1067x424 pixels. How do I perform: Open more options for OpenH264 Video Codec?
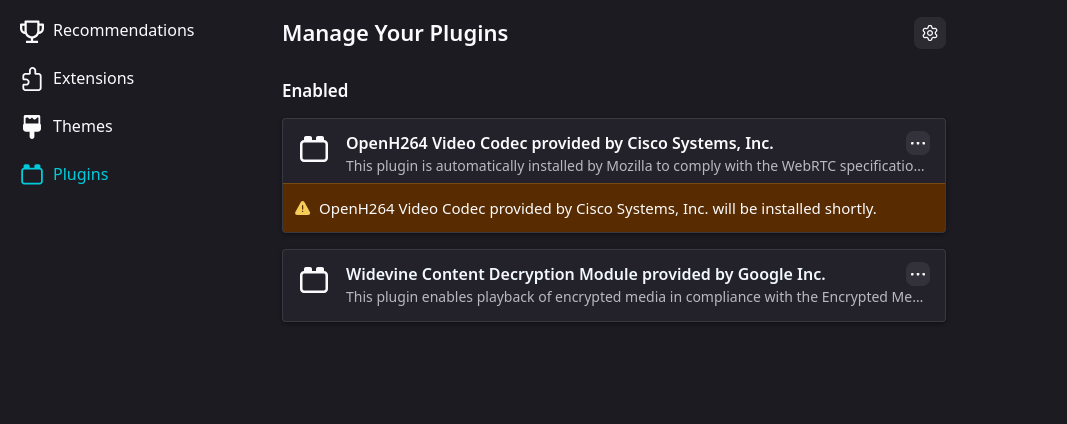(x=918, y=143)
